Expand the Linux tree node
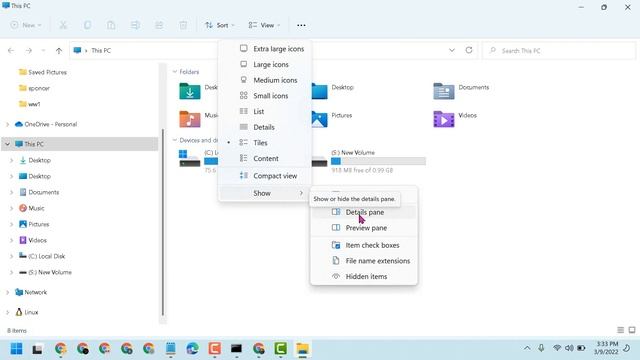 pyautogui.click(x=7, y=312)
